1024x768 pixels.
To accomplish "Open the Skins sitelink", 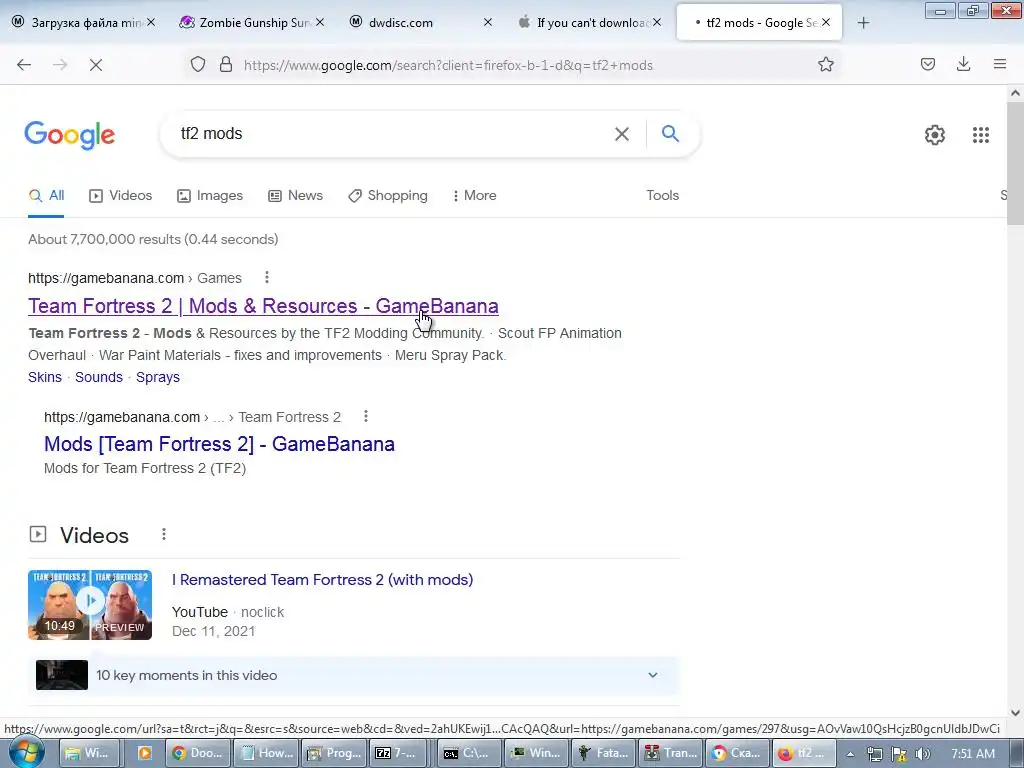I will pos(45,377).
